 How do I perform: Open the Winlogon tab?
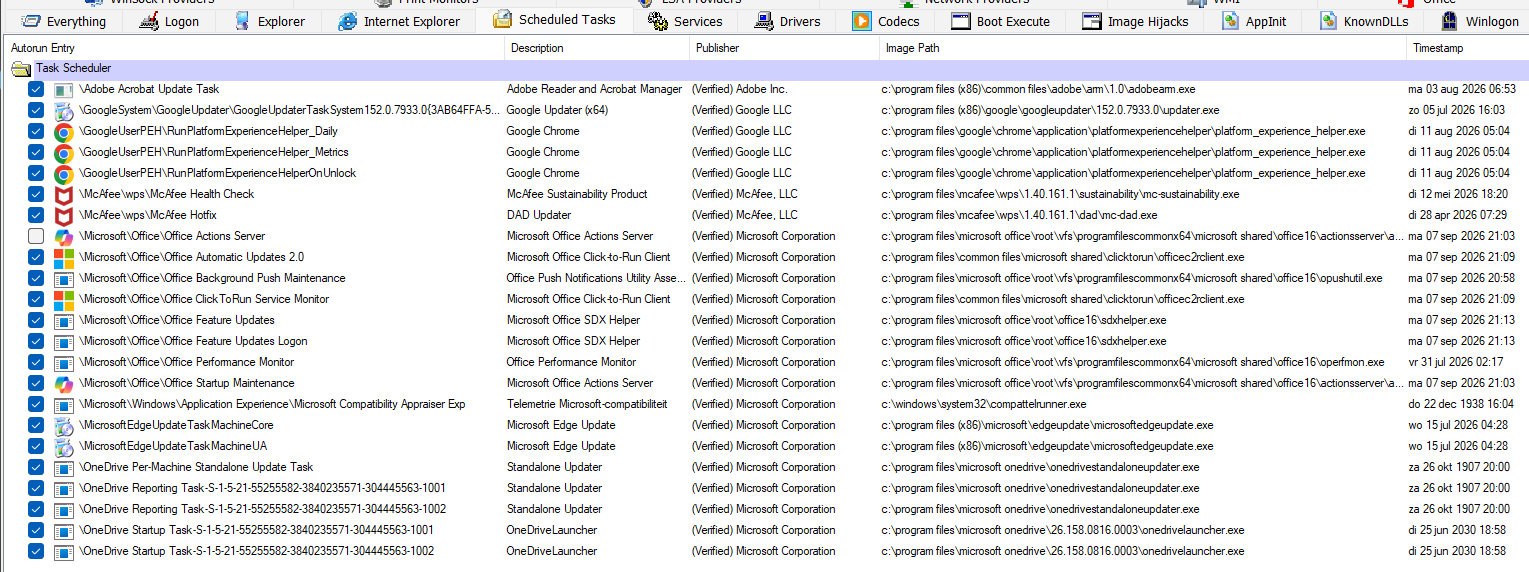tap(1479, 21)
